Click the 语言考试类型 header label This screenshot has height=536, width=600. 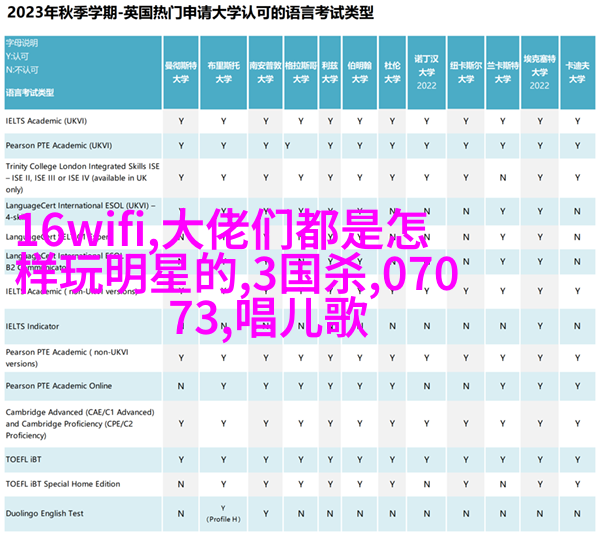tap(30, 93)
